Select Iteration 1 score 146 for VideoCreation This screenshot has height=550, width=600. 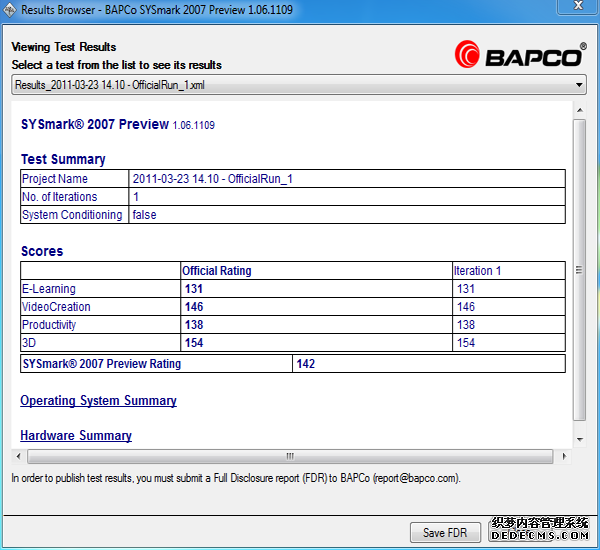pos(466,307)
